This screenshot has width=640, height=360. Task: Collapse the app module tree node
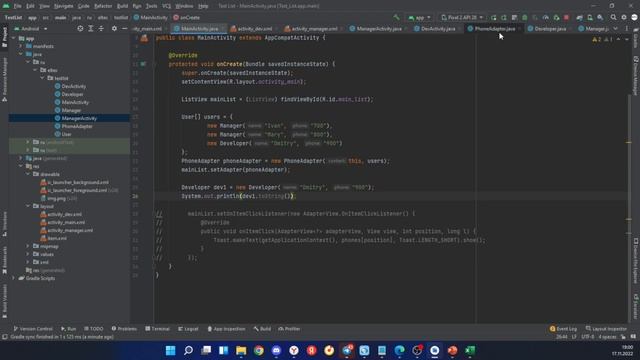click(x=13, y=38)
